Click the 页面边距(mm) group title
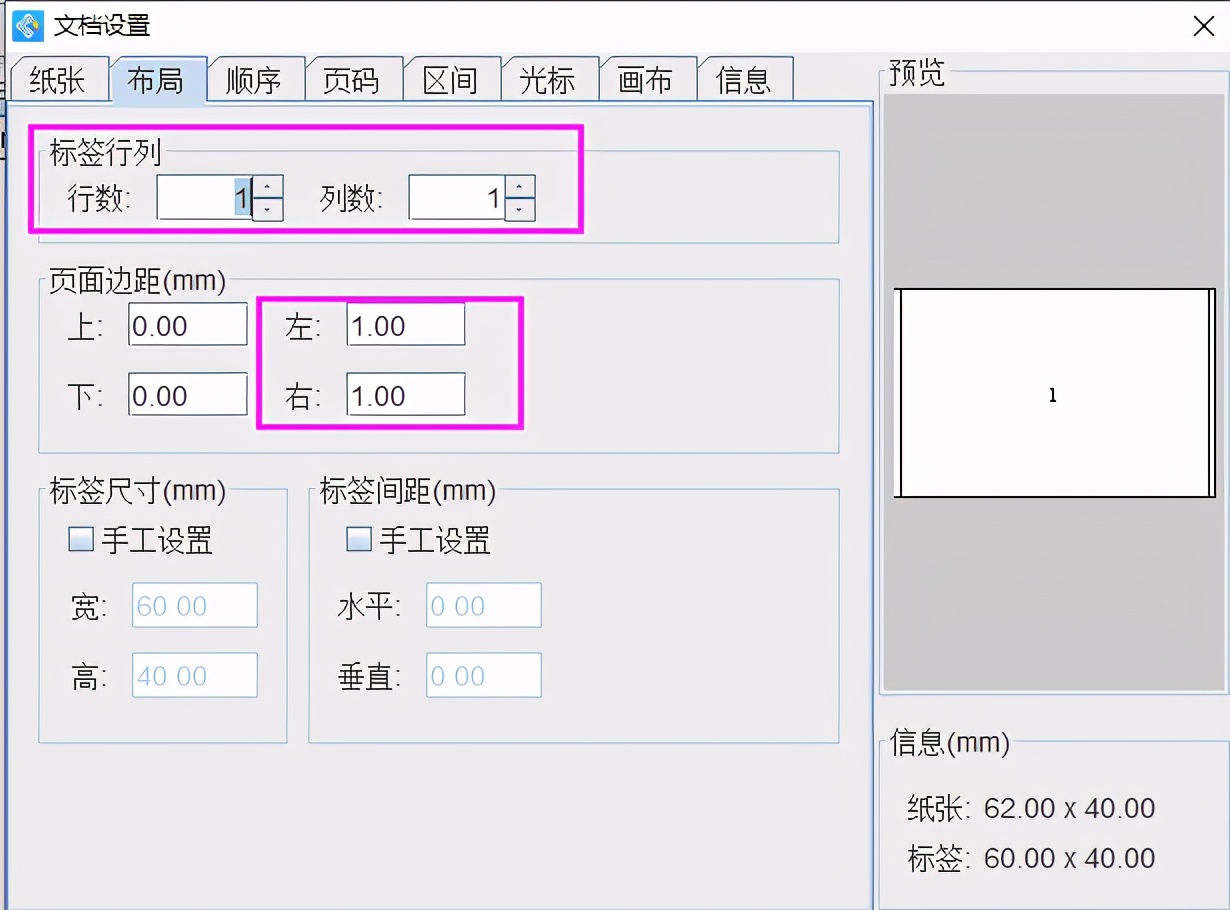This screenshot has width=1230, height=910. (138, 282)
